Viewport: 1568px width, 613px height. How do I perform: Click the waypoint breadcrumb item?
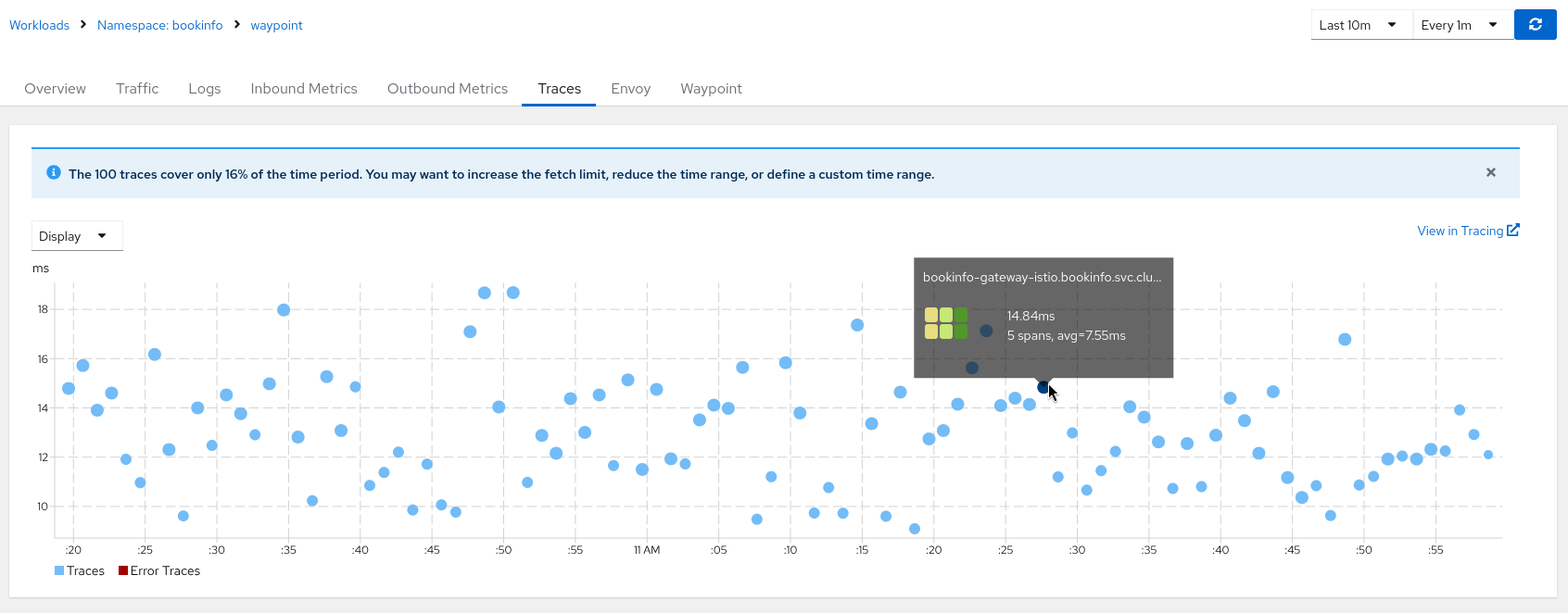pos(276,25)
